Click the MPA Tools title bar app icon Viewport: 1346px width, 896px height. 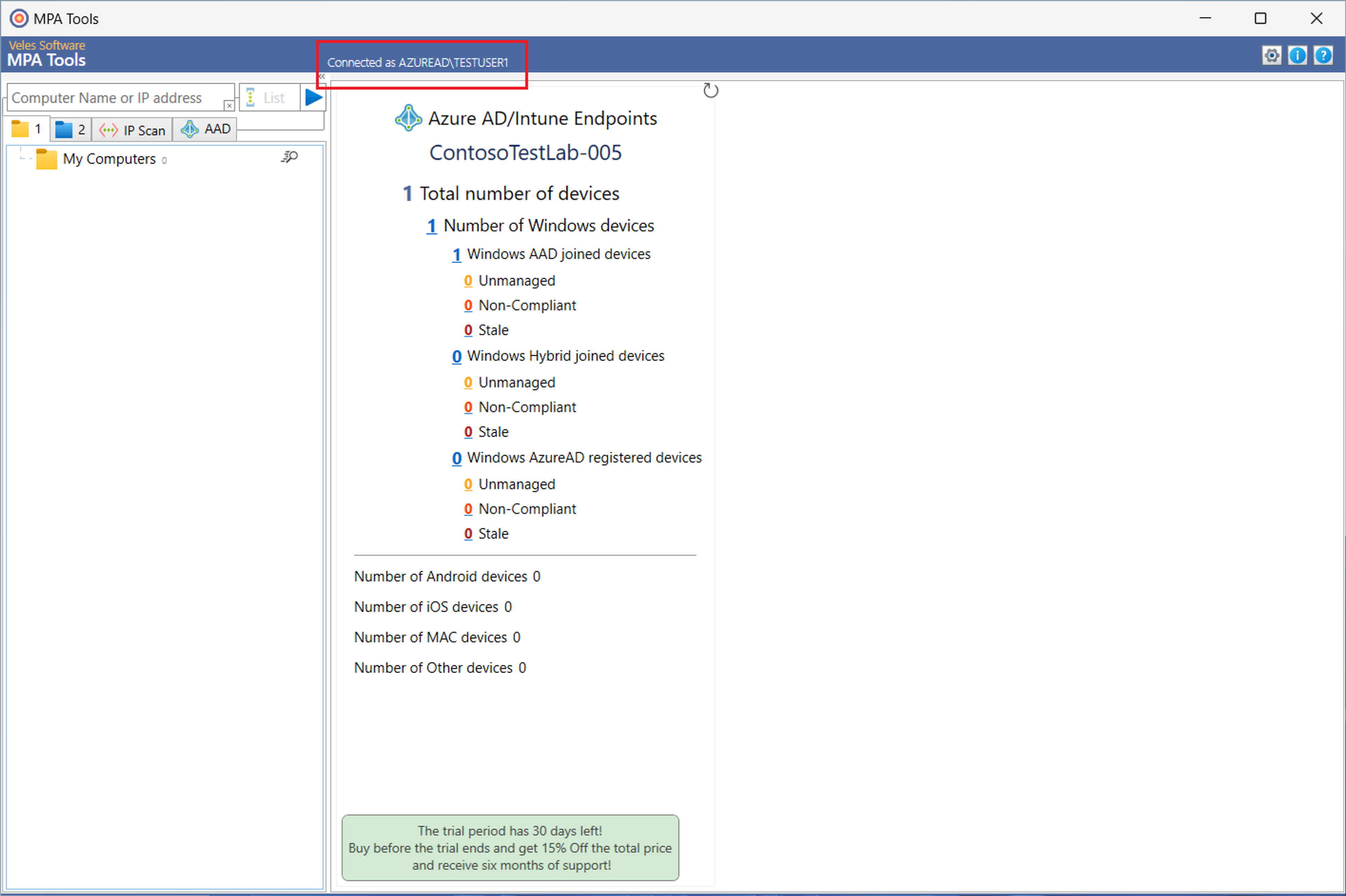[x=19, y=18]
